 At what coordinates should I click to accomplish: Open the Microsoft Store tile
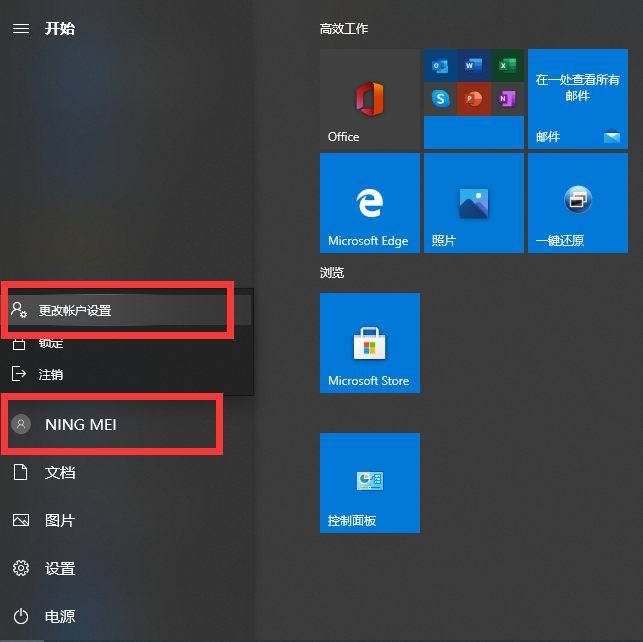(369, 342)
